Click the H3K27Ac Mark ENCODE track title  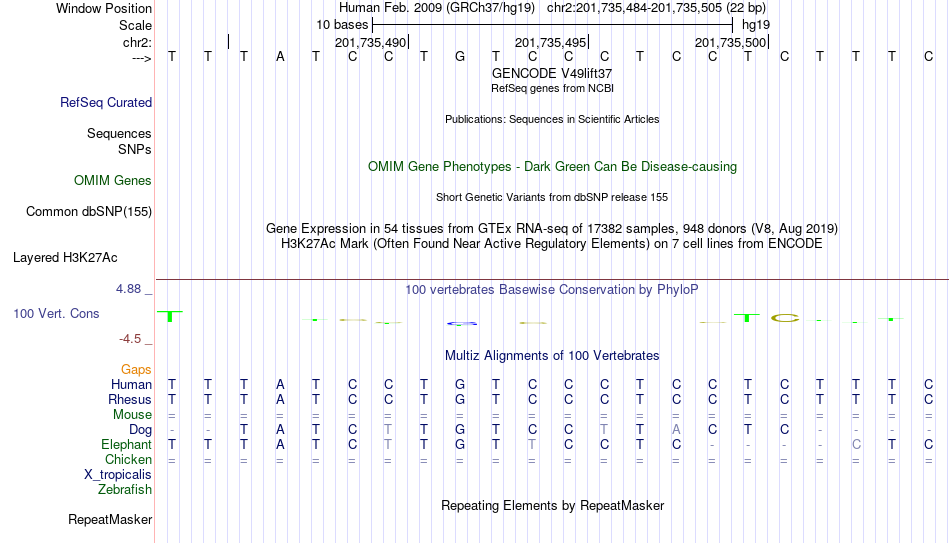[552, 244]
